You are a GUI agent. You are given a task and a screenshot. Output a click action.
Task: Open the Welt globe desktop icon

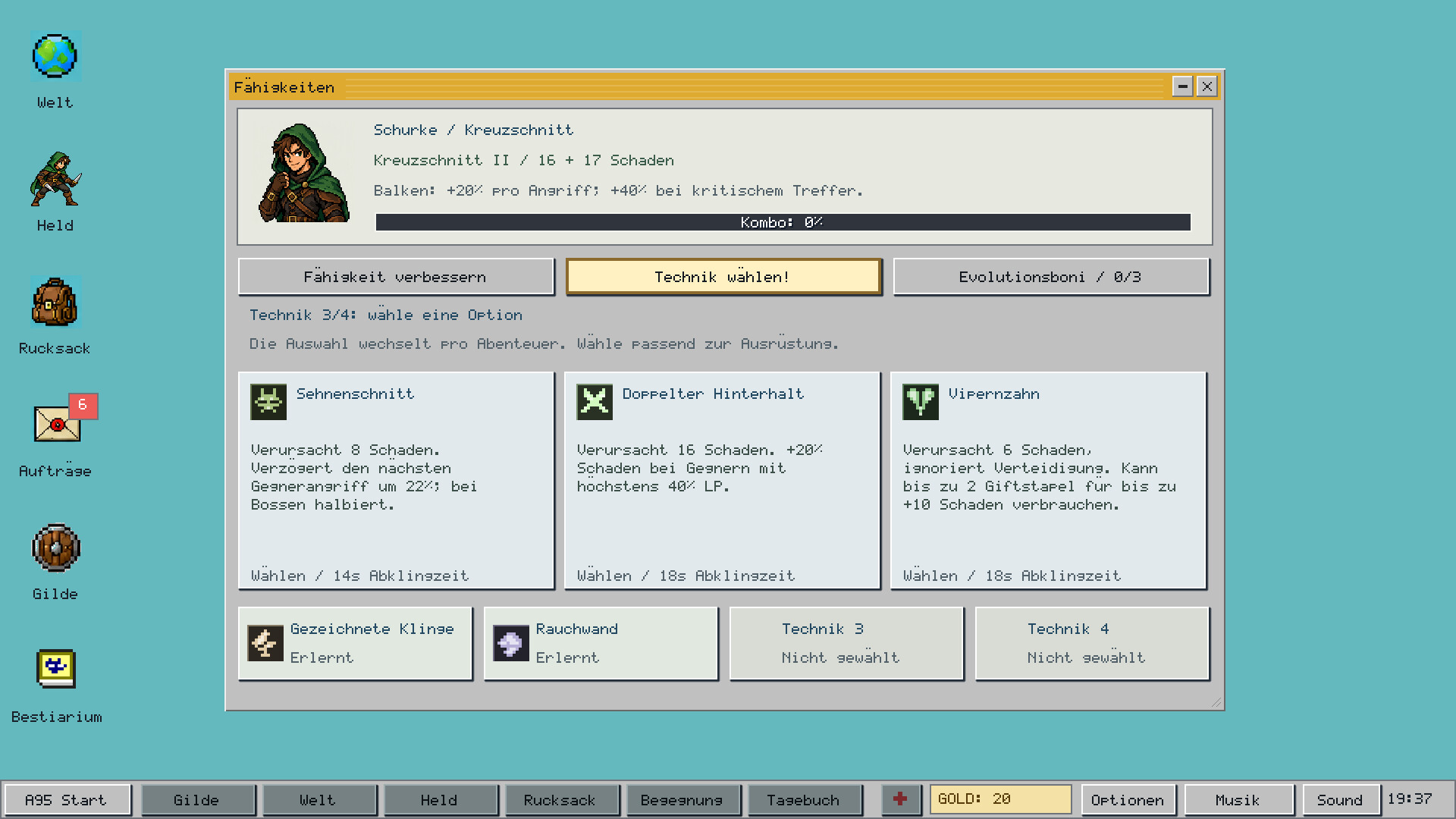(x=55, y=57)
